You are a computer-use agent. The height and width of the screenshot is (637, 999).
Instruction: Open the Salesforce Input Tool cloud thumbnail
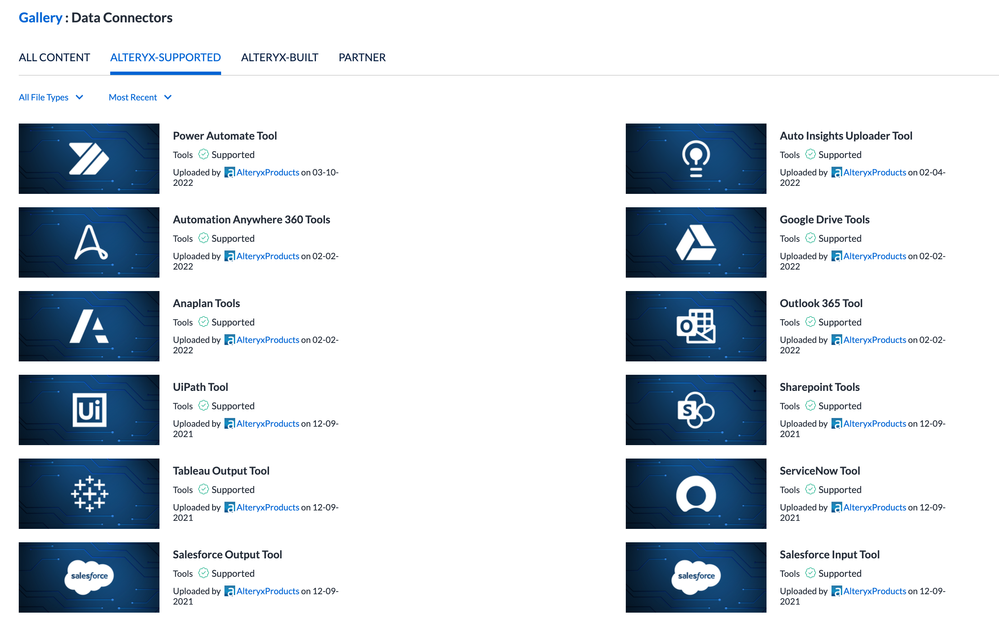click(x=696, y=577)
